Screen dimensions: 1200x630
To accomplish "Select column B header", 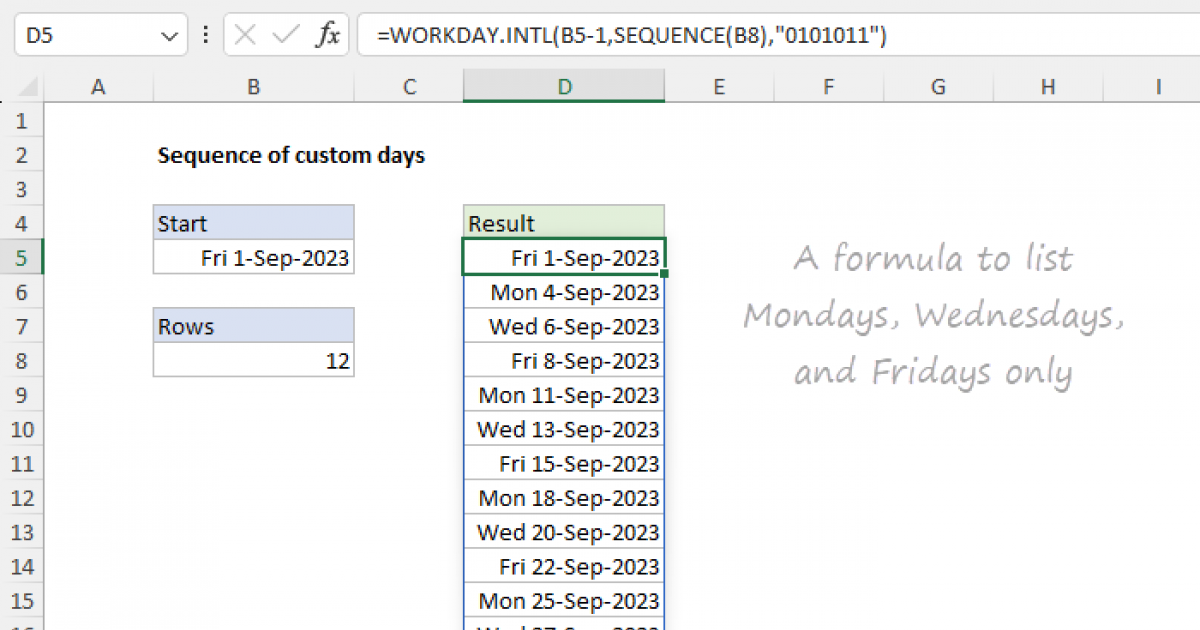I will [254, 88].
